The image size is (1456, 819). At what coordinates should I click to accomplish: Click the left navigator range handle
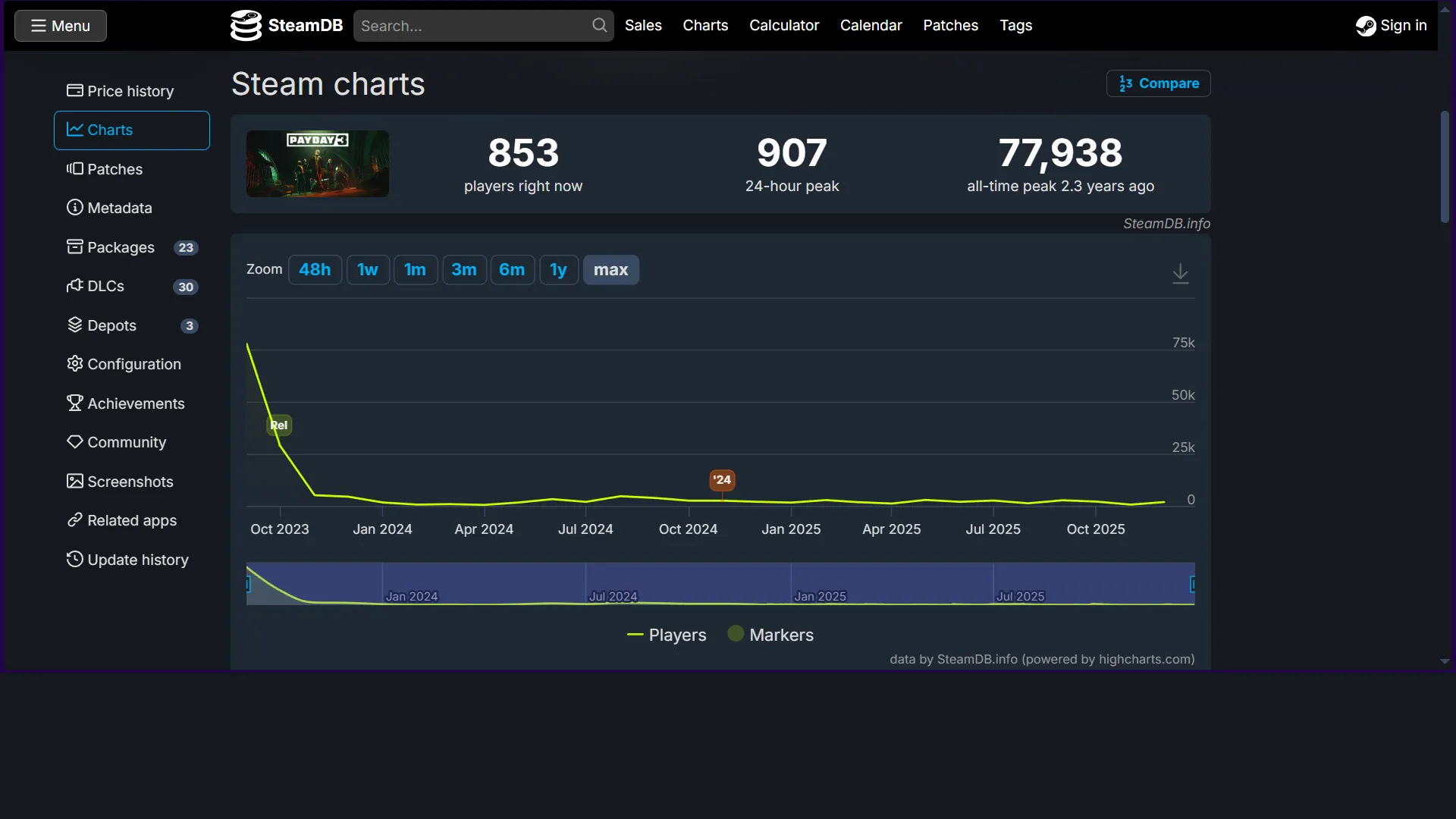[x=248, y=584]
